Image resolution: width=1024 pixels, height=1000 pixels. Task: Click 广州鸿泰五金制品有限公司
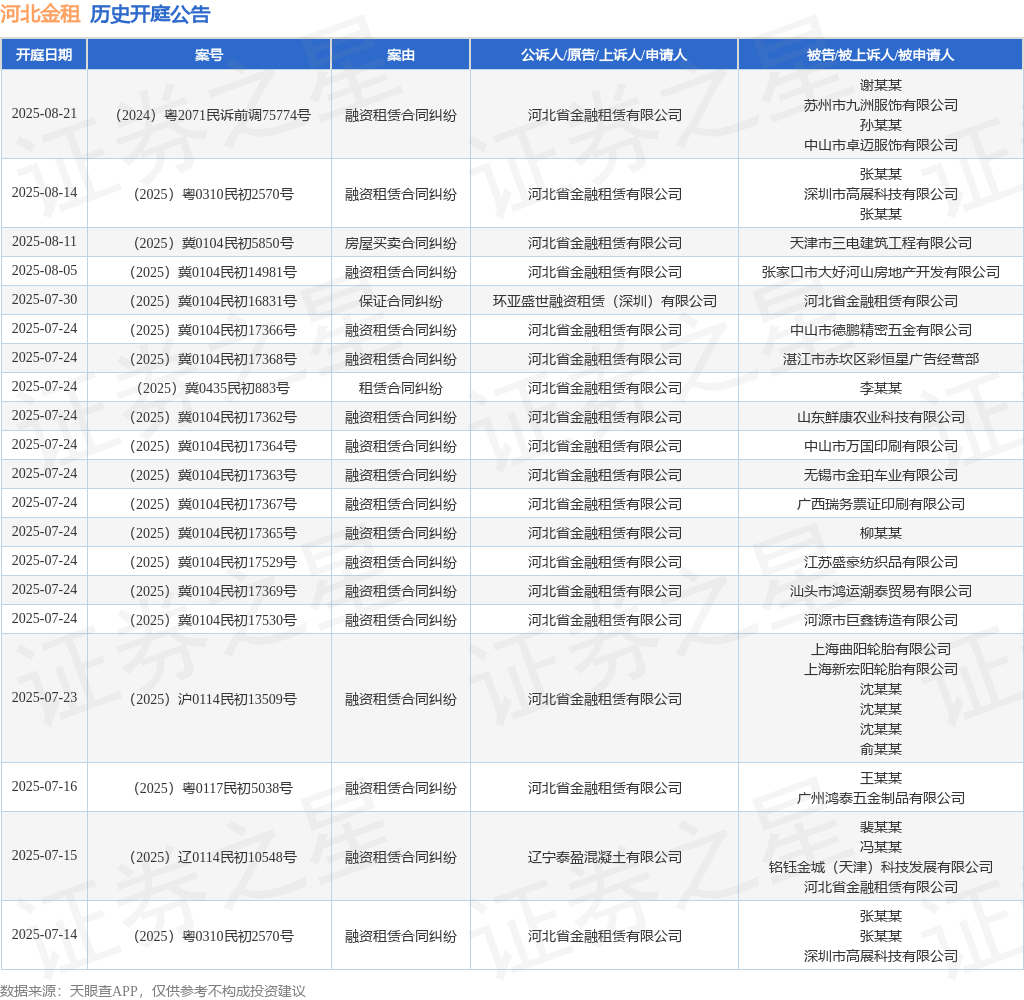(881, 798)
